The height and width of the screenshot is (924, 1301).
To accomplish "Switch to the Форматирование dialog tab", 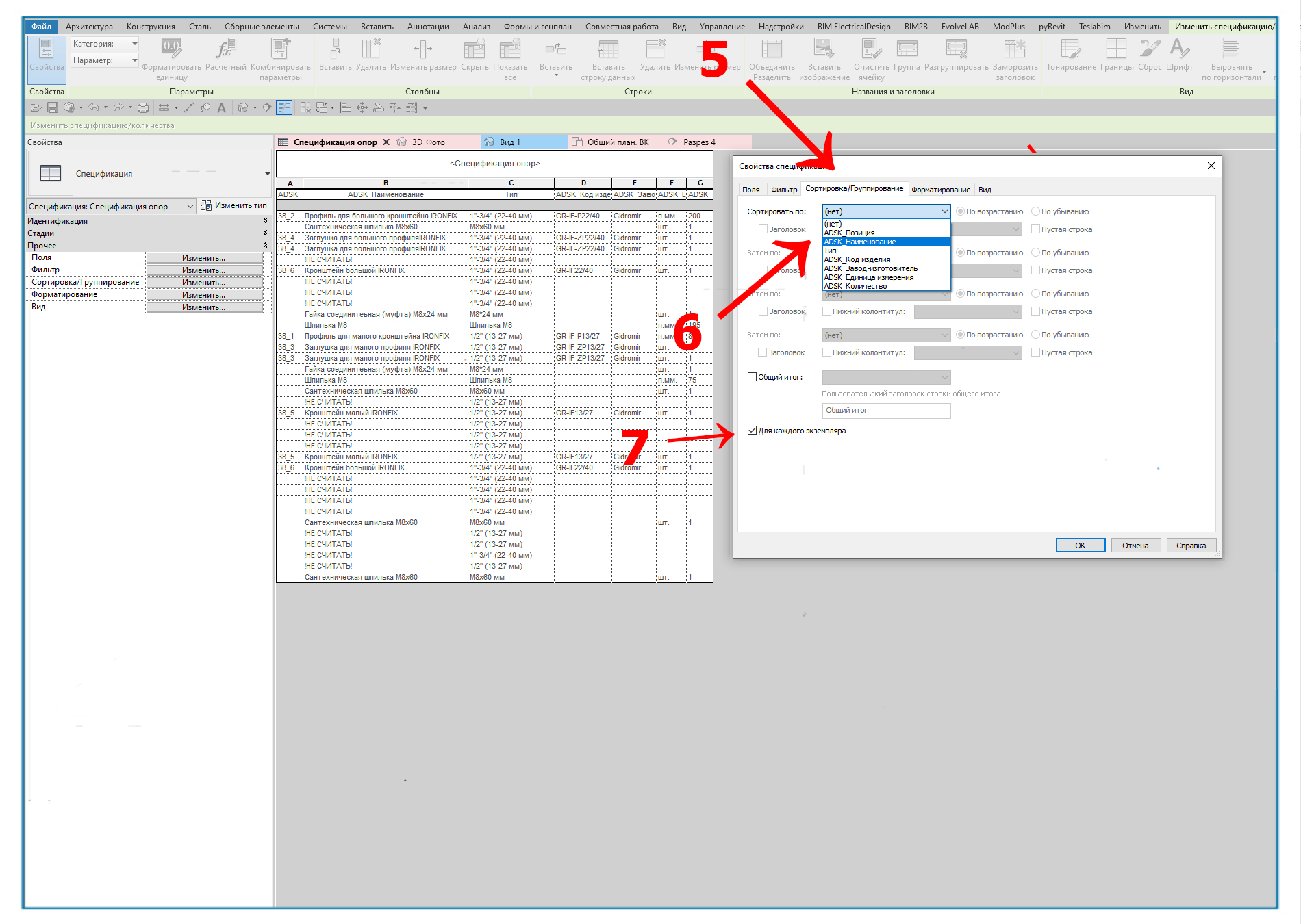I will [x=941, y=190].
